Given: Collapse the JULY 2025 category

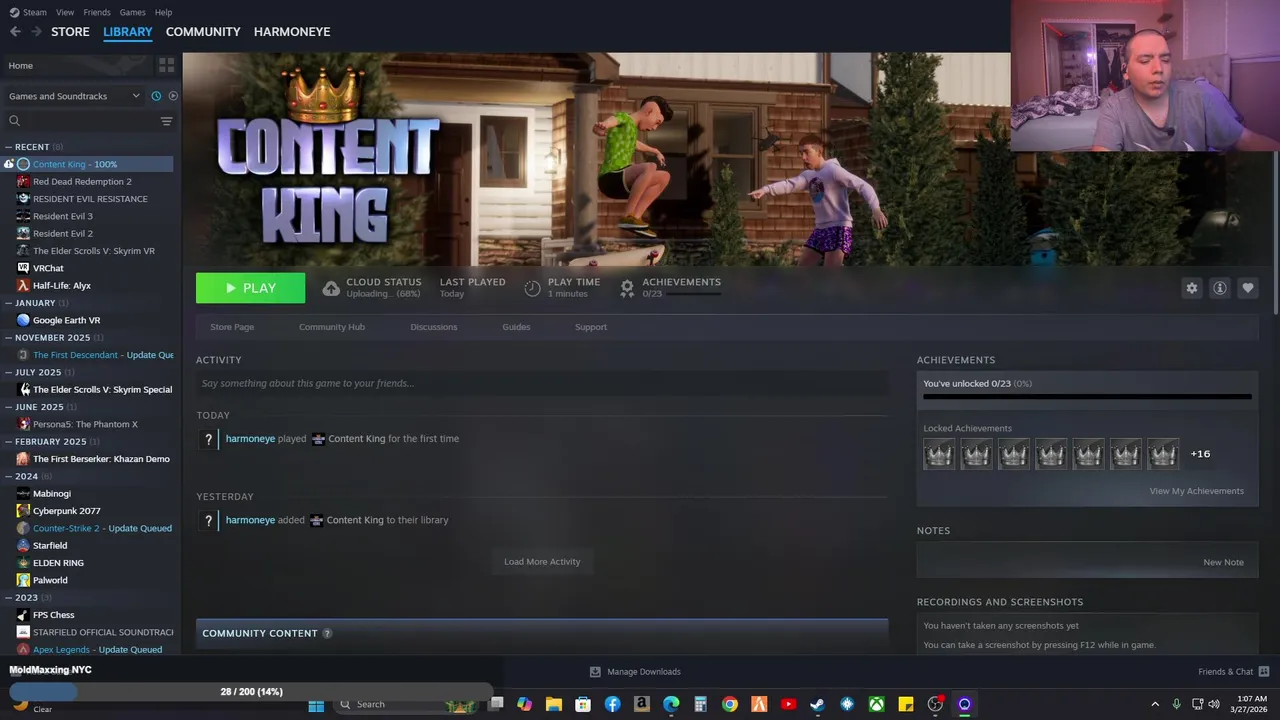Looking at the screenshot, I should [x=9, y=372].
